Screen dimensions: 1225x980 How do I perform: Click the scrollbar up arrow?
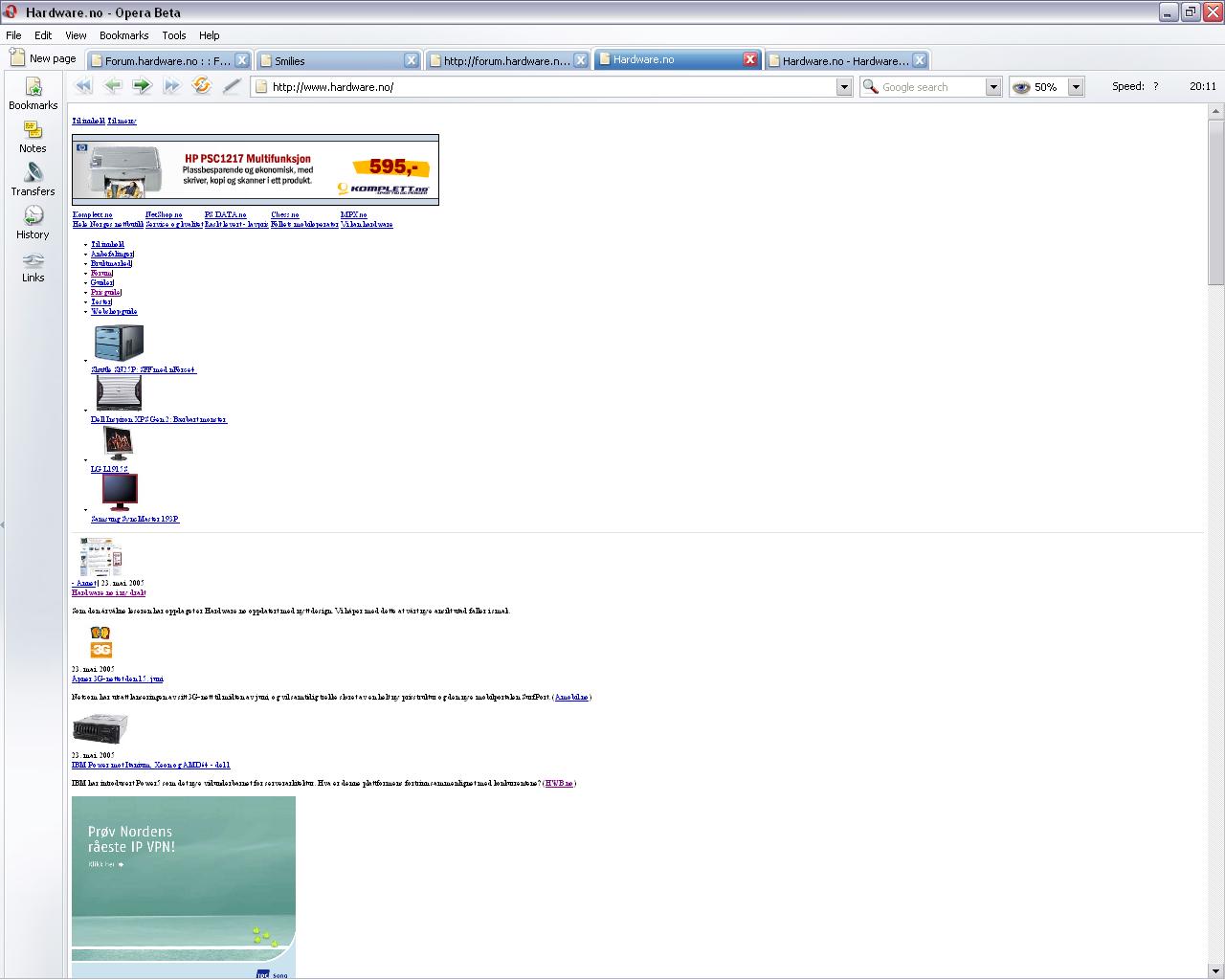point(1215,111)
